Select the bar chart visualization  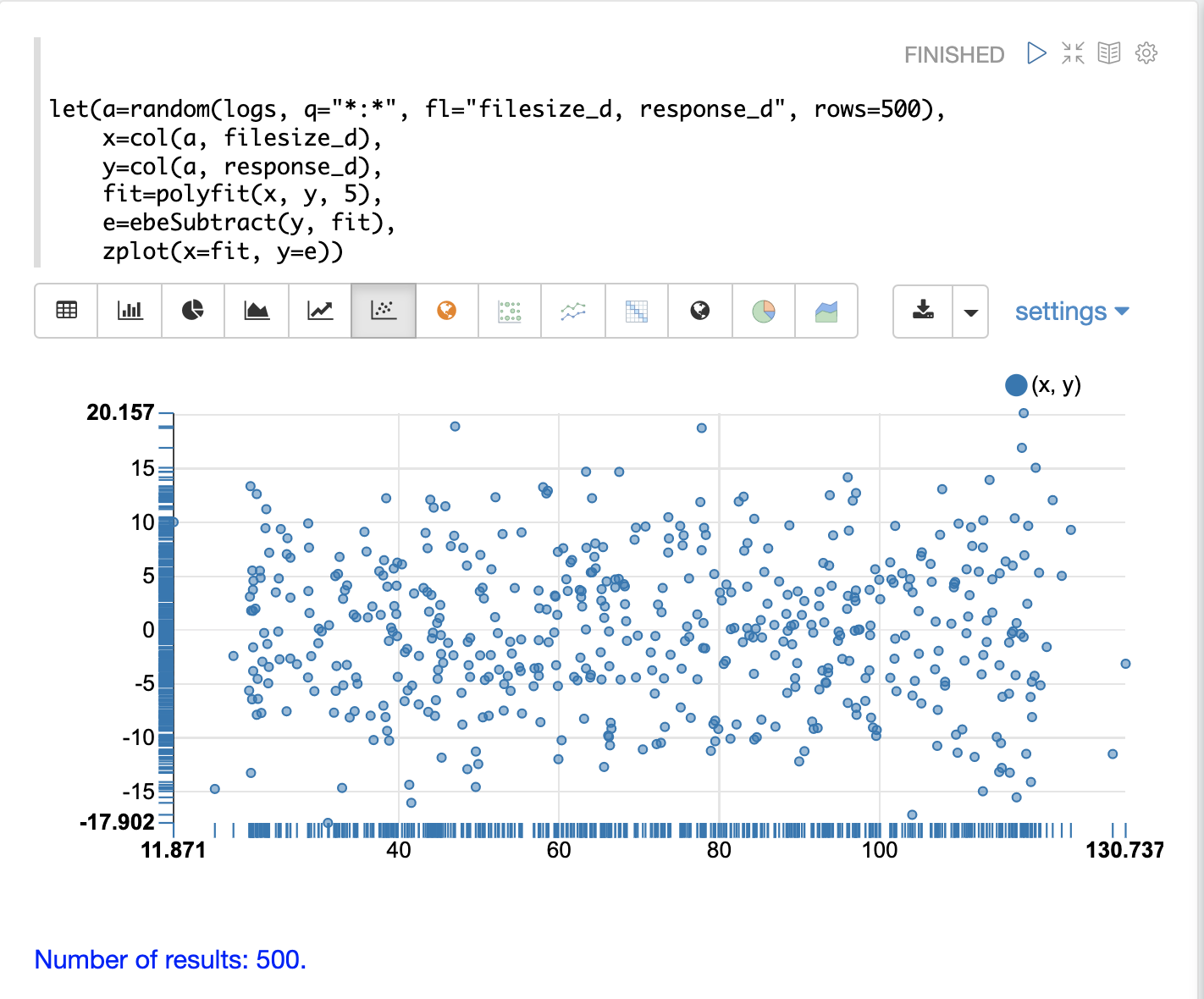pyautogui.click(x=130, y=311)
